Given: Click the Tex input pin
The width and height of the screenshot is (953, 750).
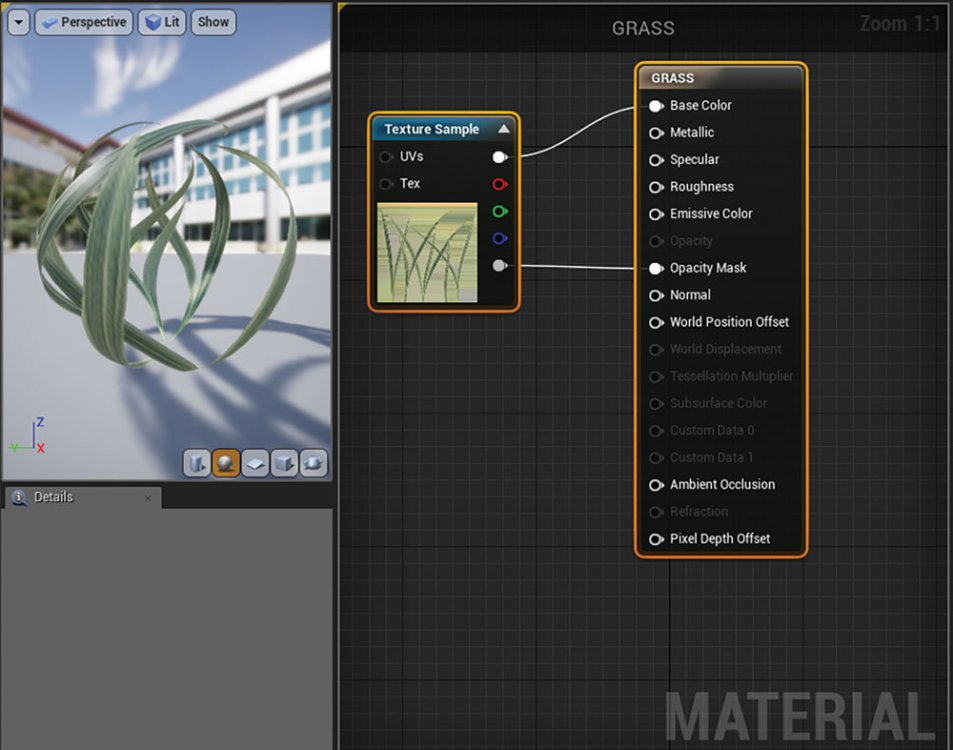Looking at the screenshot, I should (x=385, y=184).
